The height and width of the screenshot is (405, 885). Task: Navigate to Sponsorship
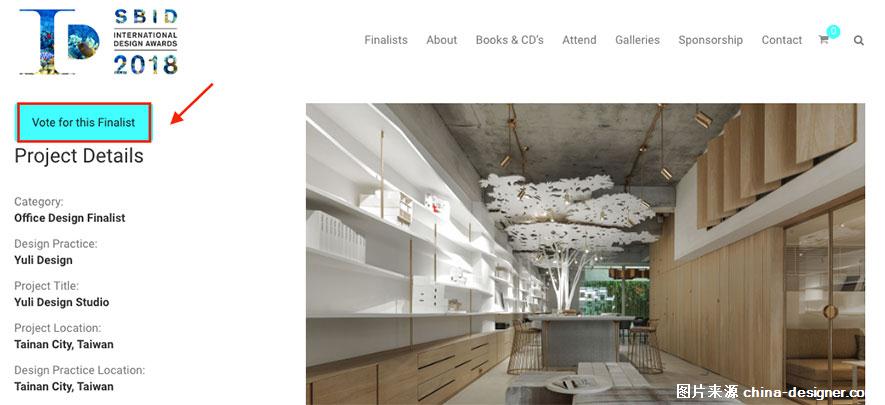coord(711,40)
